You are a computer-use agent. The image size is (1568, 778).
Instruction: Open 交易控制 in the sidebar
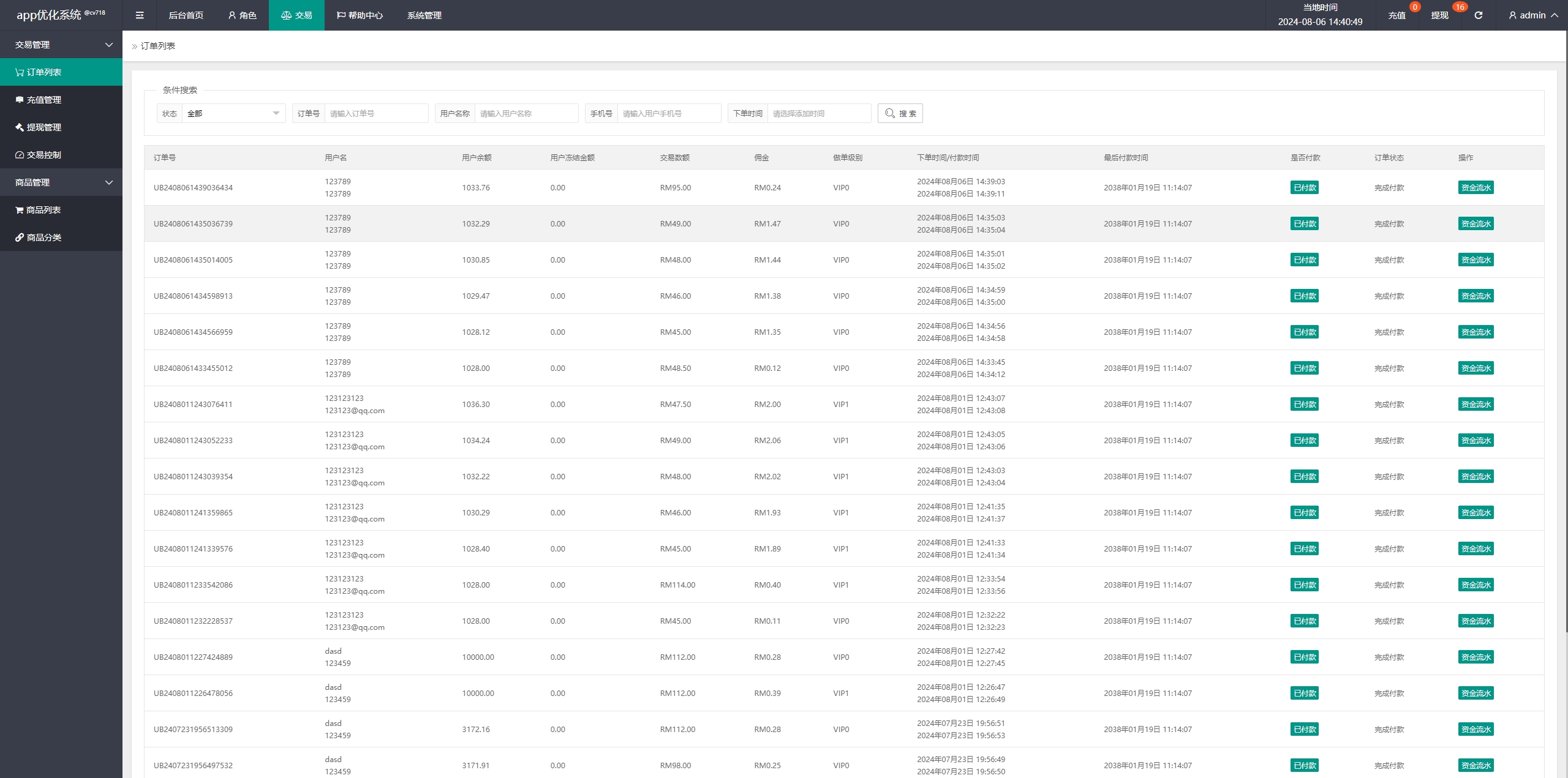pos(61,155)
